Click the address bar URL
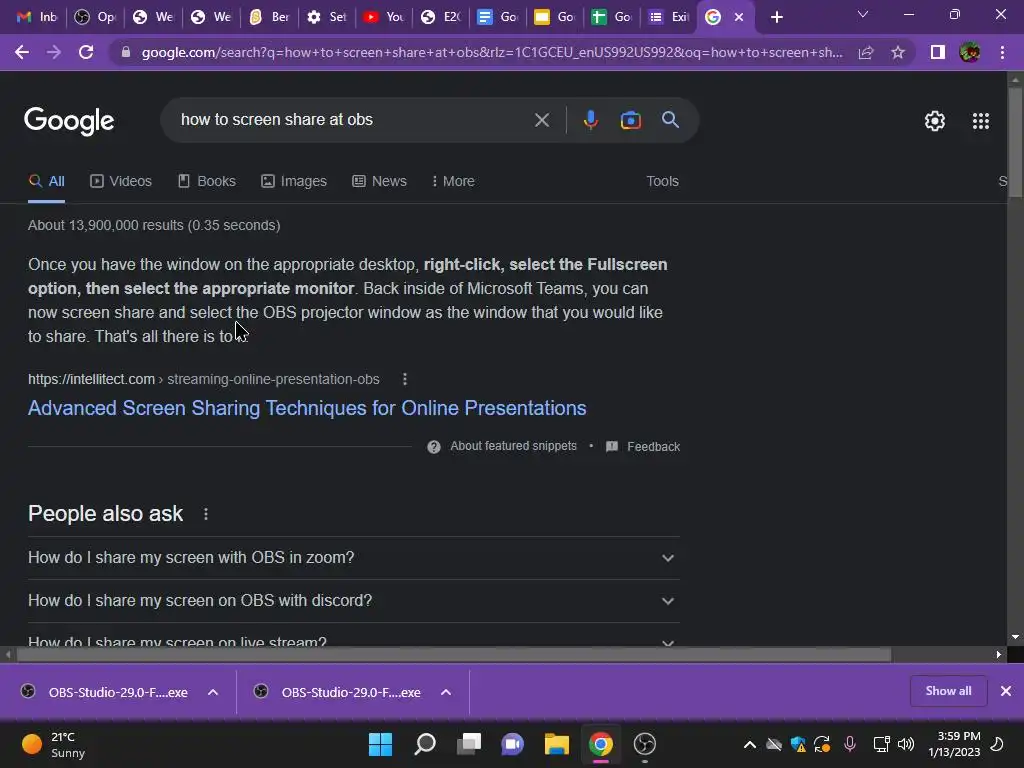The image size is (1024, 768). 492,52
